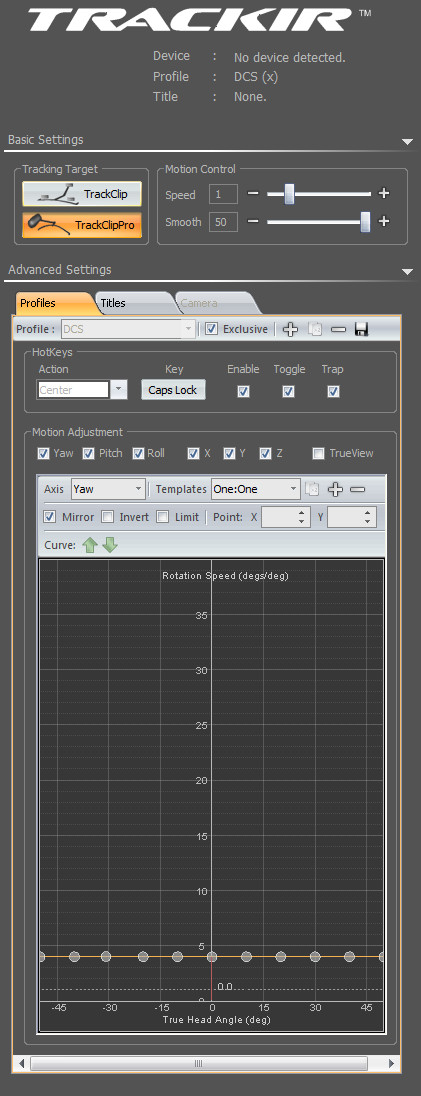421x1096 pixels.
Task: Lower curve with green down arrow
Action: [110, 545]
